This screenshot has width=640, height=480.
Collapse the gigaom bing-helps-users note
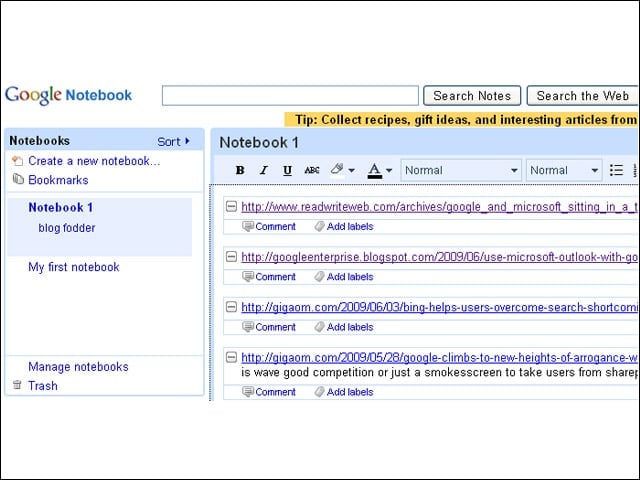coord(231,307)
